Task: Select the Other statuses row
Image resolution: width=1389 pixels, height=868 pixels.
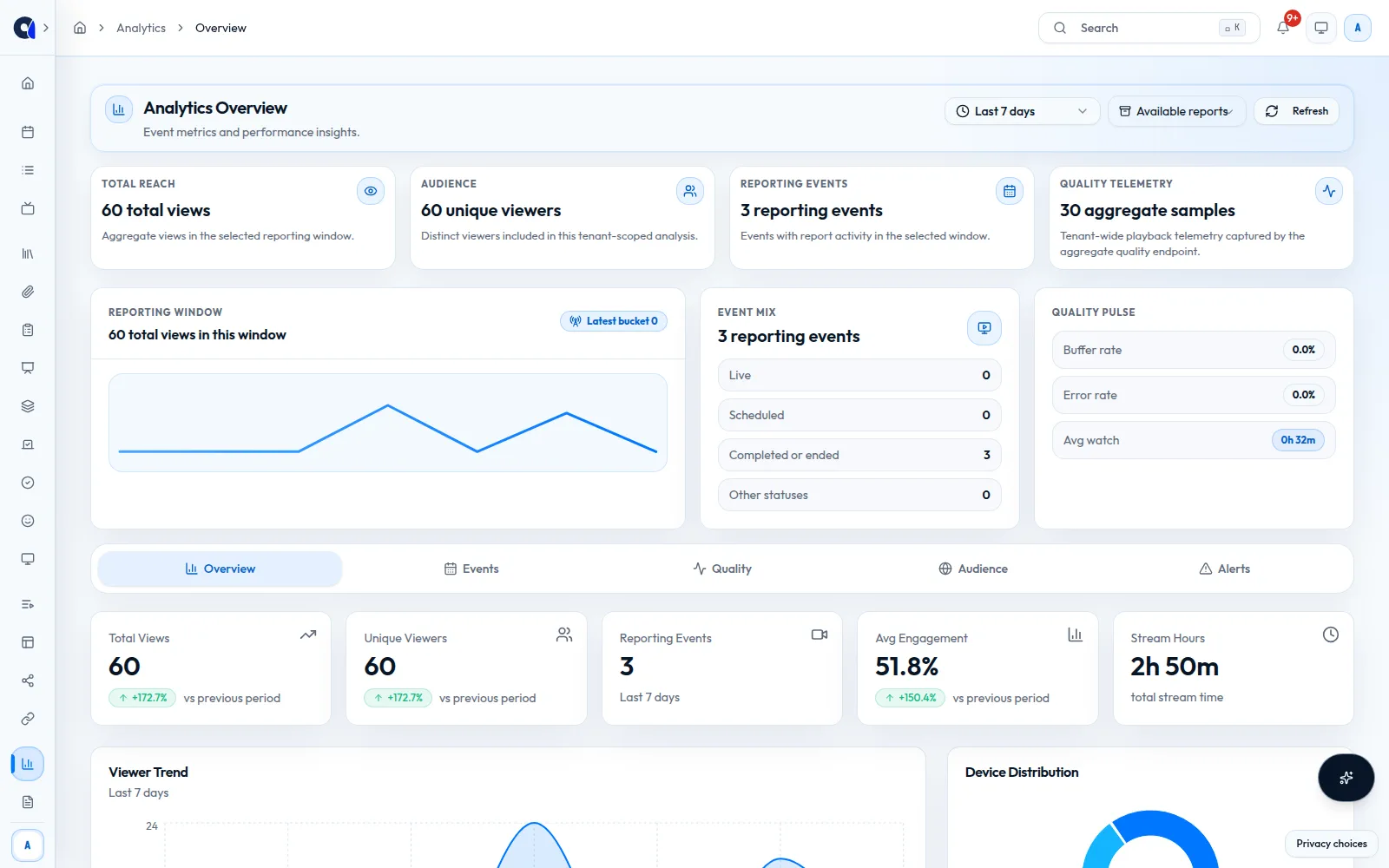Action: (x=859, y=495)
